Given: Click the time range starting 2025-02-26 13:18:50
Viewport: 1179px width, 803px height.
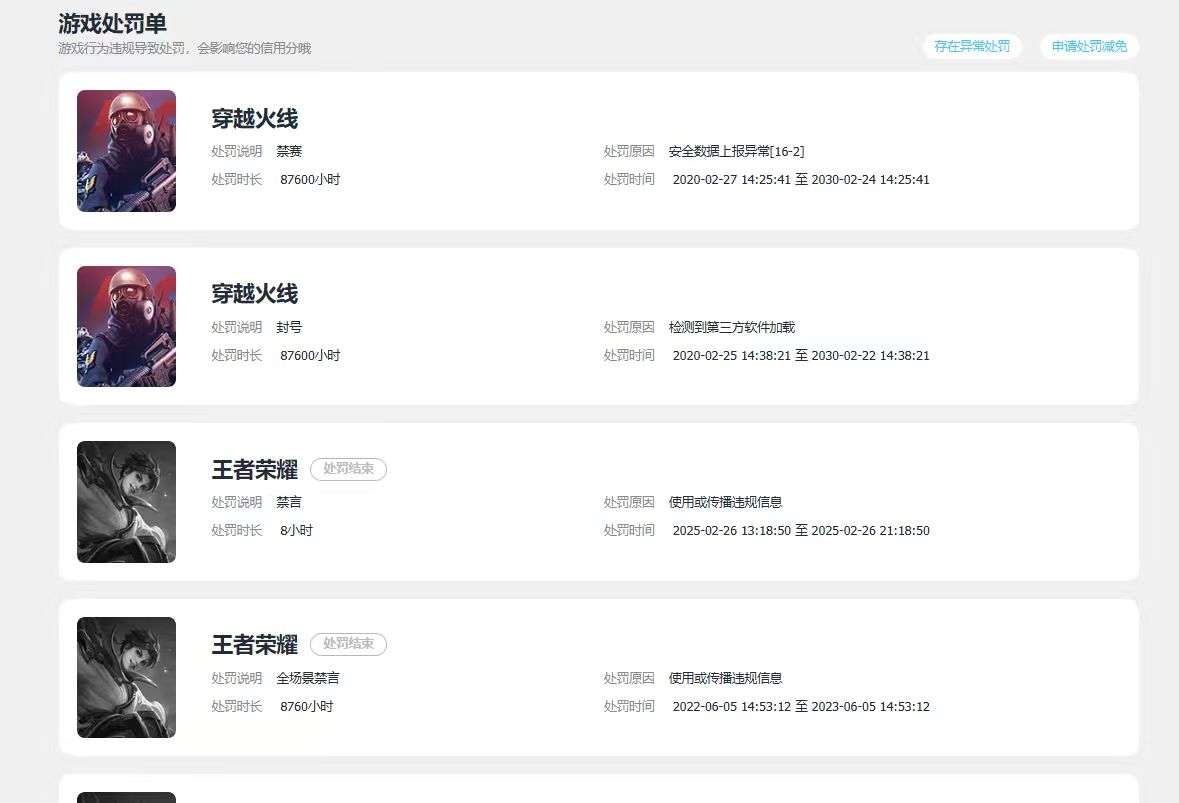Looking at the screenshot, I should coord(801,531).
